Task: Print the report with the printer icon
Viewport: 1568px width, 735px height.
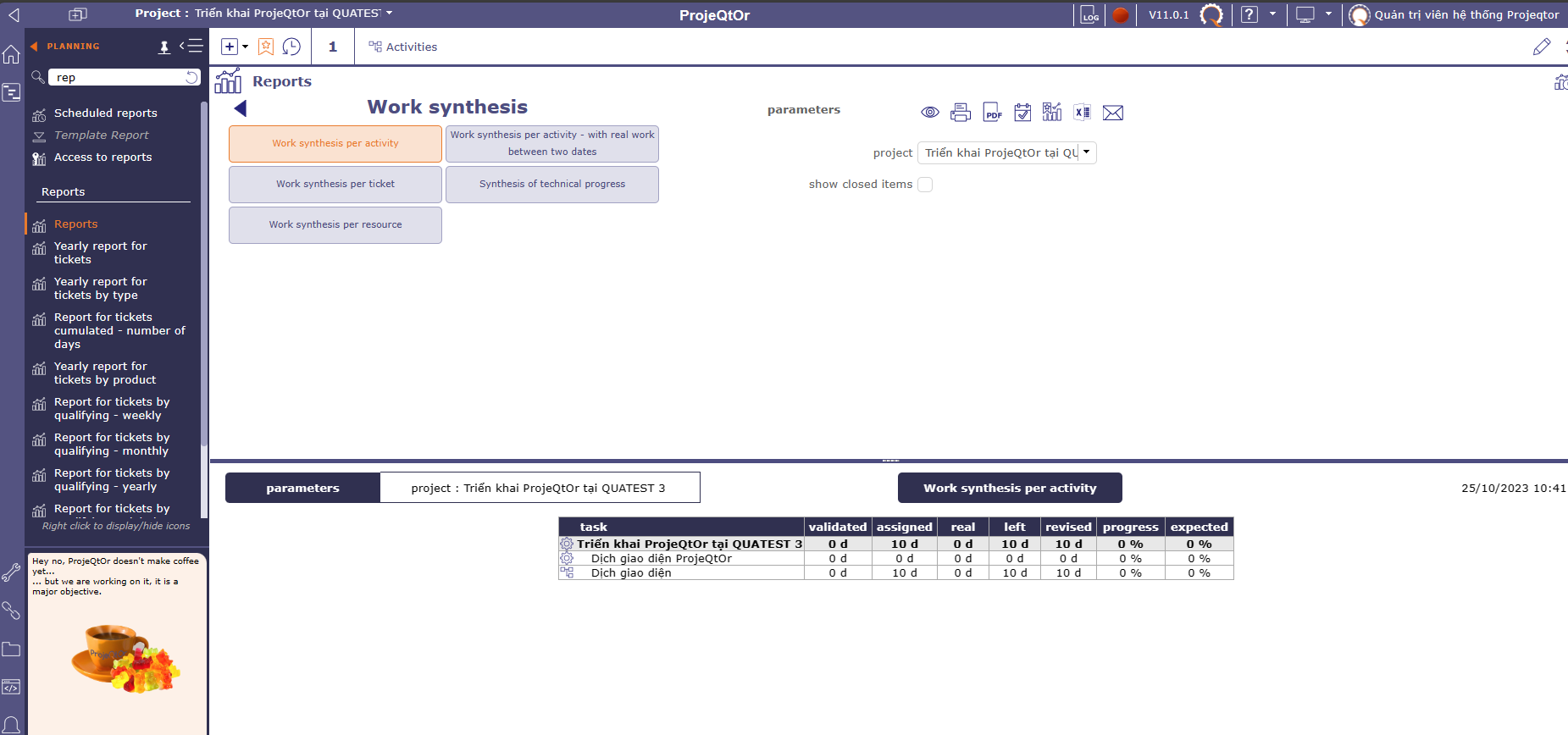Action: point(961,113)
